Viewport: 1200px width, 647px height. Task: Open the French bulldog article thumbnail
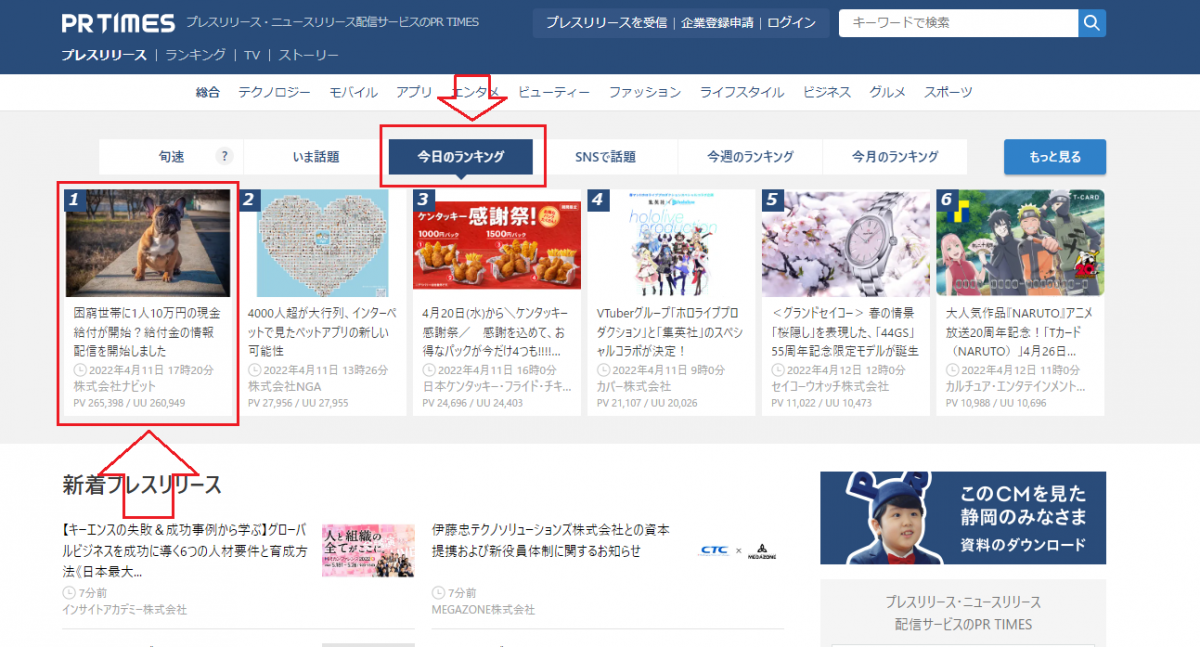click(x=148, y=243)
